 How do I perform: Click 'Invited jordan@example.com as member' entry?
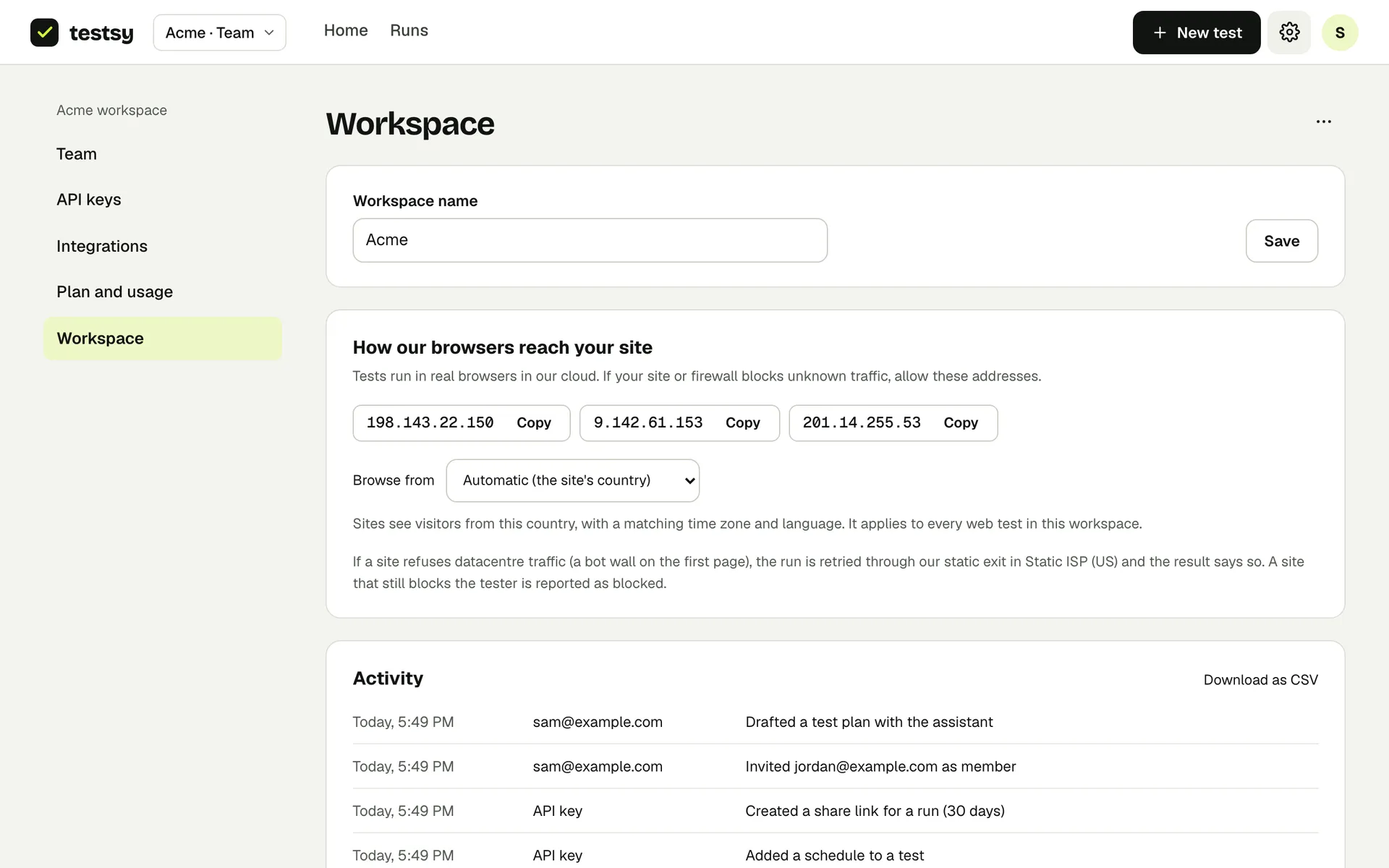pos(880,767)
